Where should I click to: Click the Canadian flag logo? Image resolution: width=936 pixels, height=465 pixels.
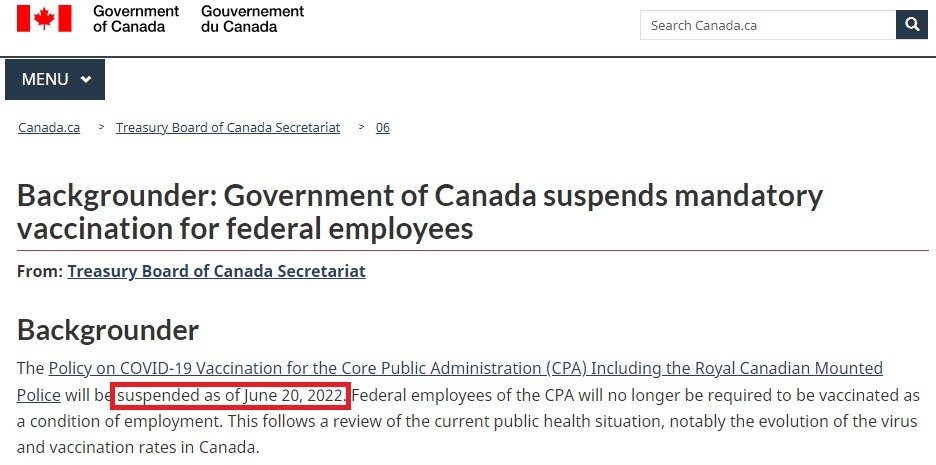pyautogui.click(x=44, y=19)
